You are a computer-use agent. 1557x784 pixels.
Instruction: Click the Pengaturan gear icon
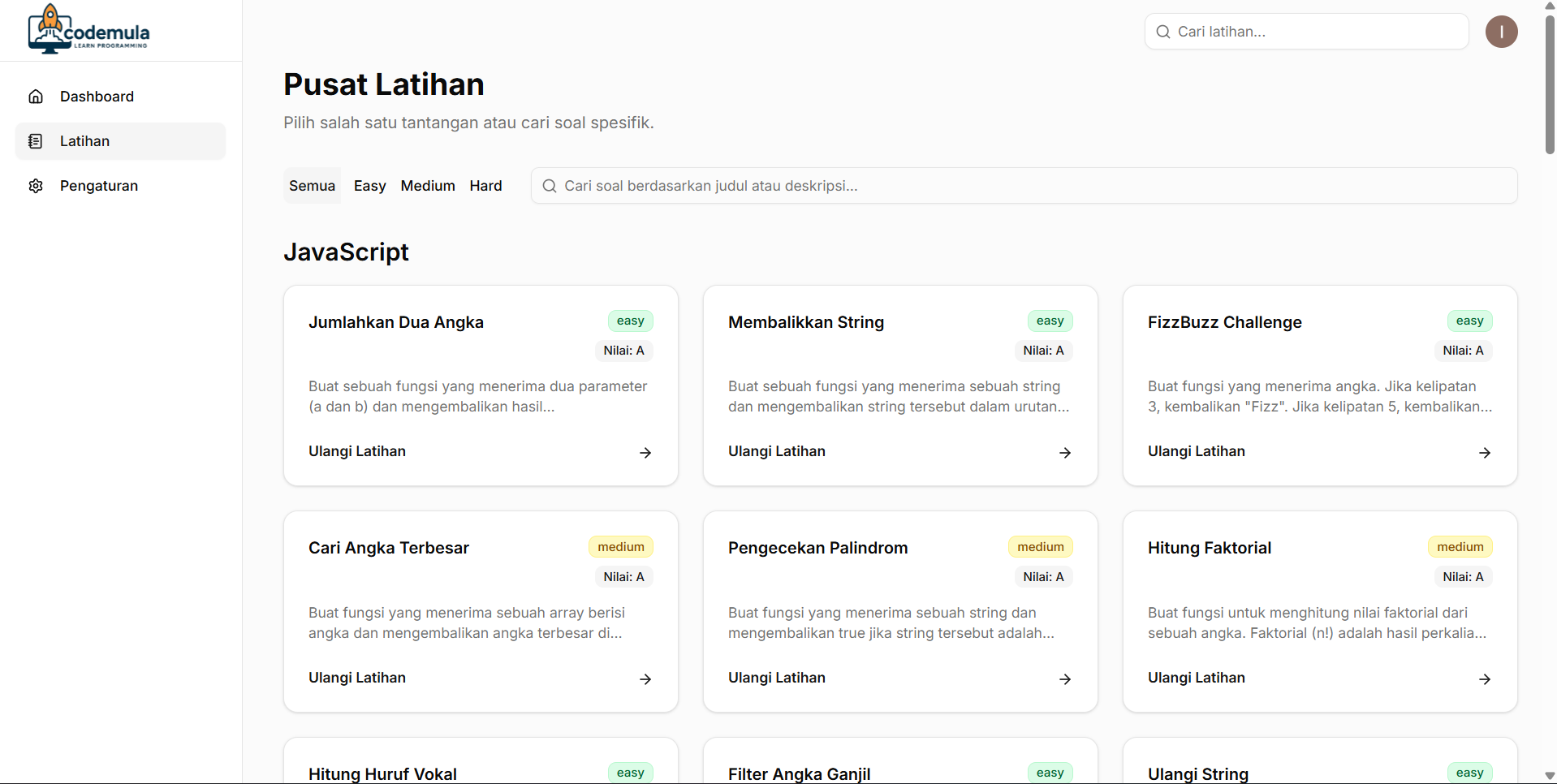[36, 186]
